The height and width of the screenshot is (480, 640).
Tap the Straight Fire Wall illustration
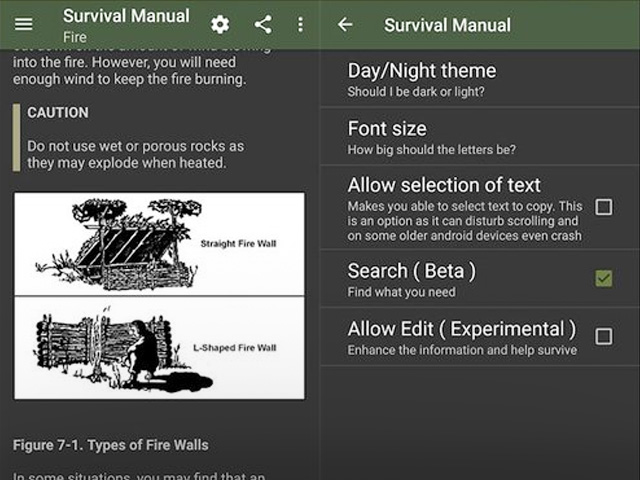[159, 244]
